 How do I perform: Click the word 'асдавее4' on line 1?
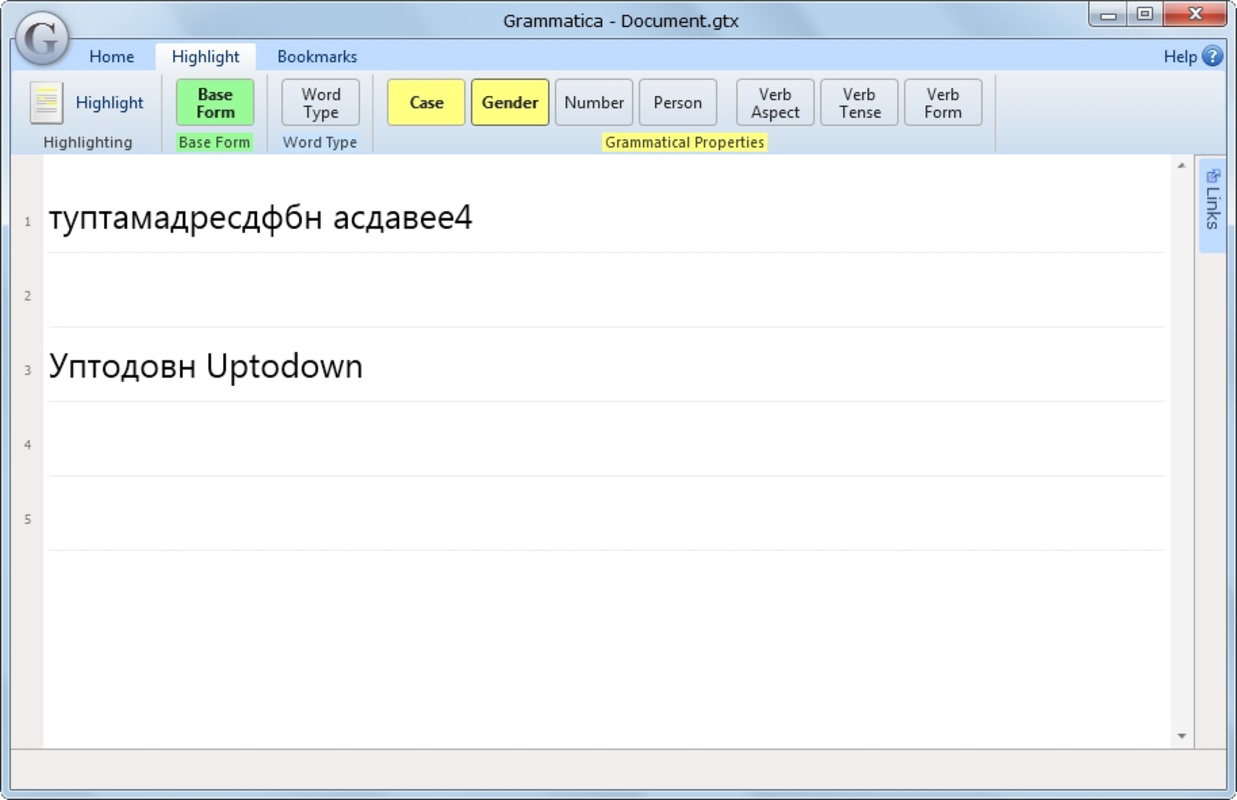402,217
